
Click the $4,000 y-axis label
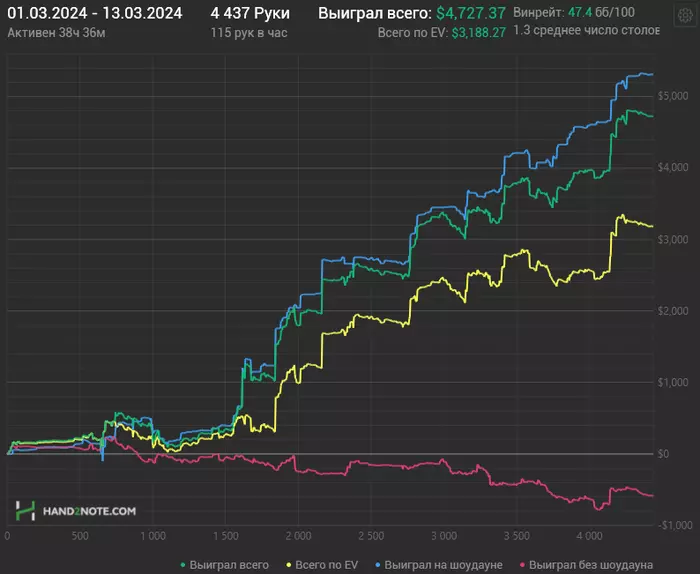coord(673,167)
